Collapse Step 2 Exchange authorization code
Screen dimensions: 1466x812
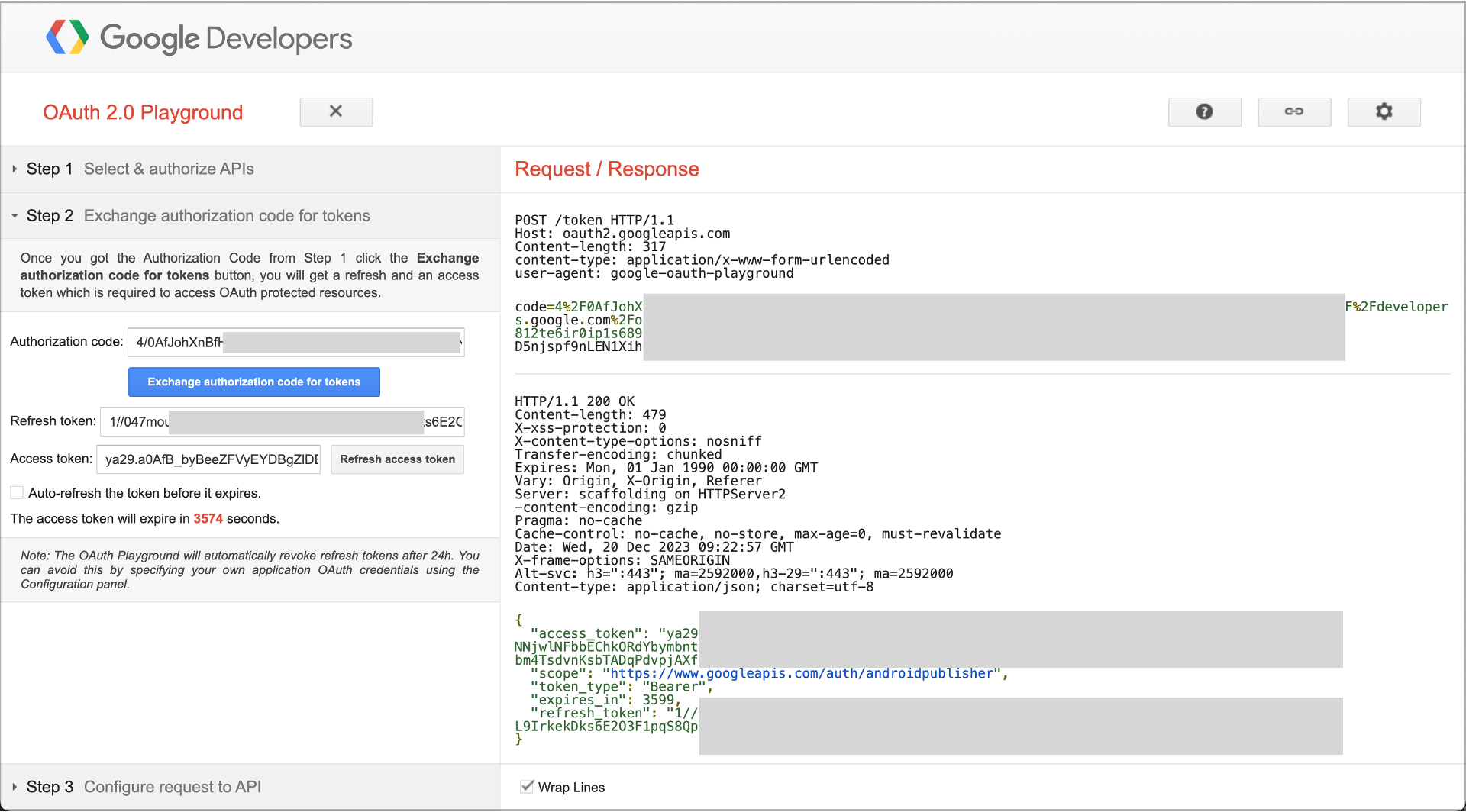pyautogui.click(x=250, y=216)
